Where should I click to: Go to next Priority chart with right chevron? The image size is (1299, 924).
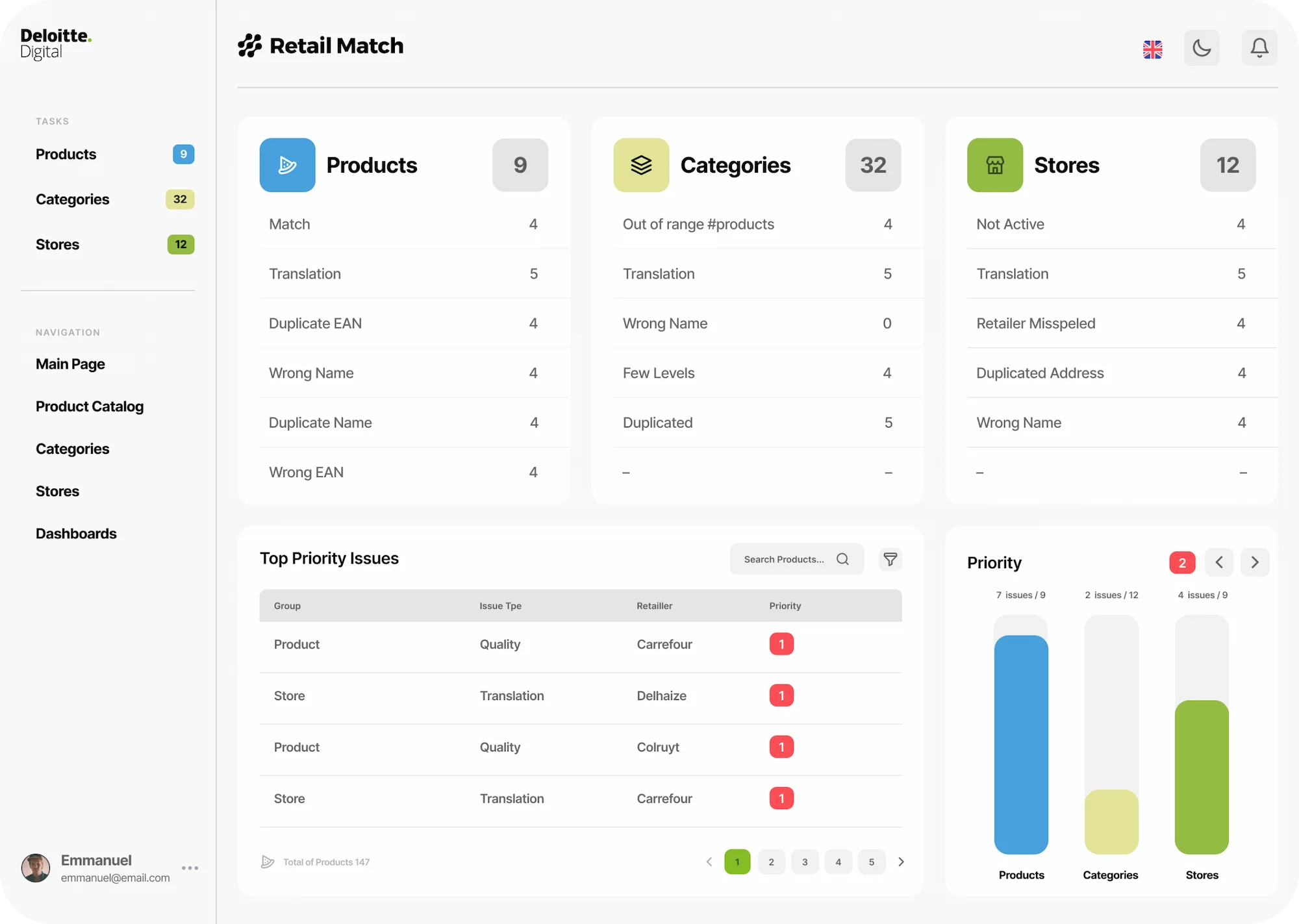[1255, 562]
